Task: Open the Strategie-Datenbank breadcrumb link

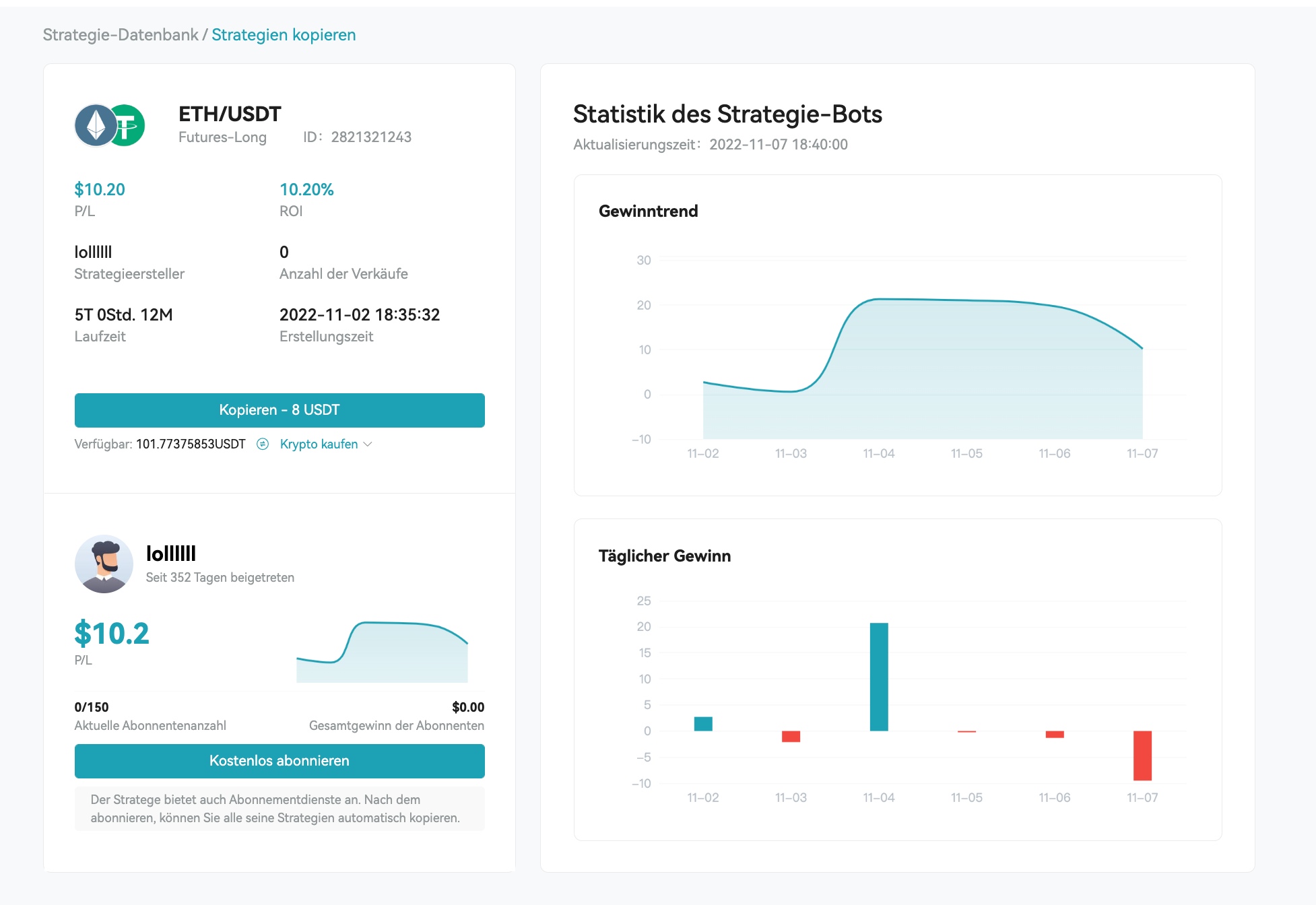Action: click(x=121, y=35)
